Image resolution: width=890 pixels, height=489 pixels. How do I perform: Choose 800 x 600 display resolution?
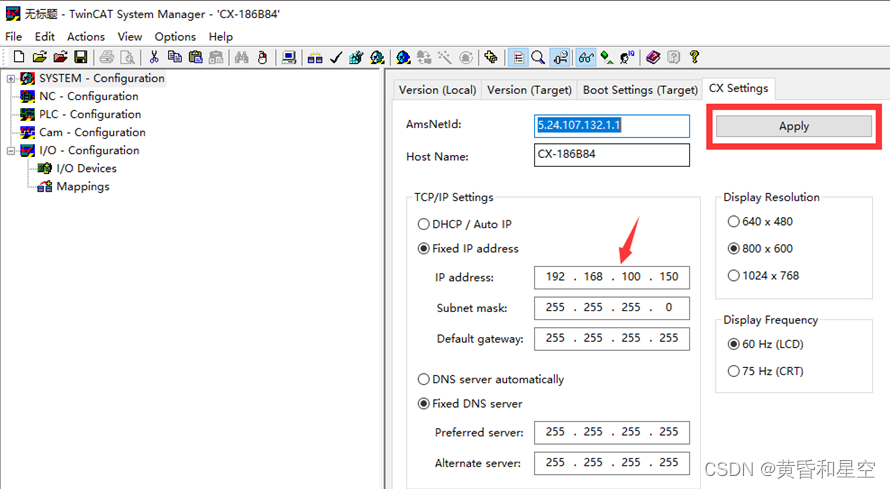(x=761, y=248)
